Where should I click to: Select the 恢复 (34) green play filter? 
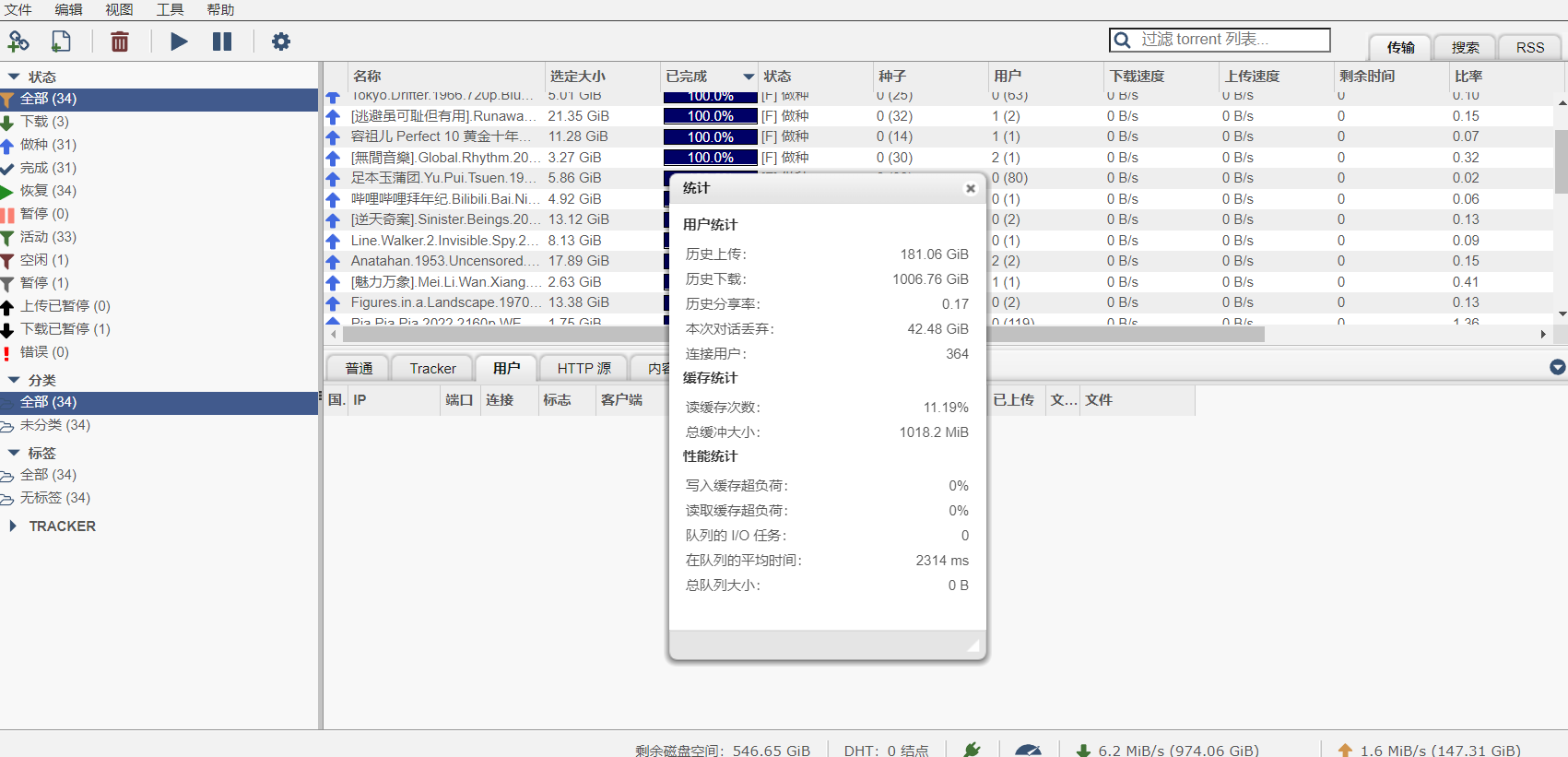click(x=7, y=191)
